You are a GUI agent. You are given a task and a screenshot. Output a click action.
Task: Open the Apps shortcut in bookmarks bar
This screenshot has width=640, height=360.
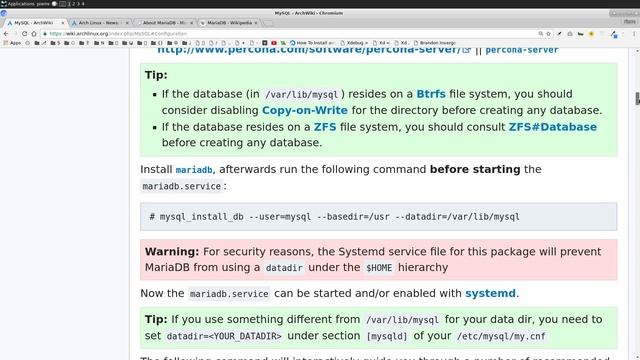[12, 43]
